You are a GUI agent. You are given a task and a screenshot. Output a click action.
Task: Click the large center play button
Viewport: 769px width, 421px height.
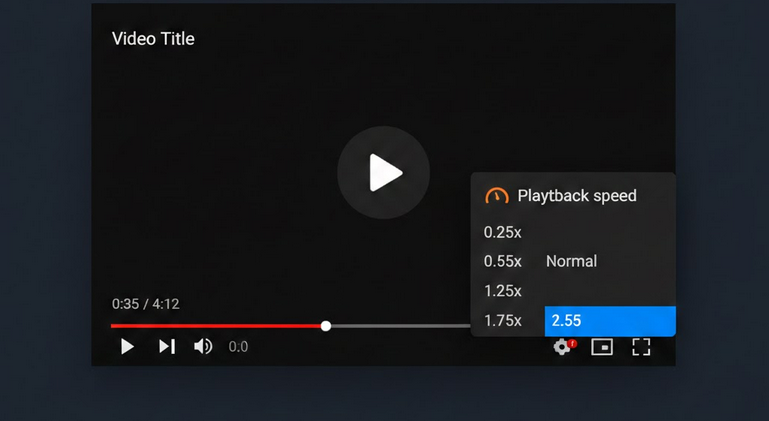pos(384,173)
